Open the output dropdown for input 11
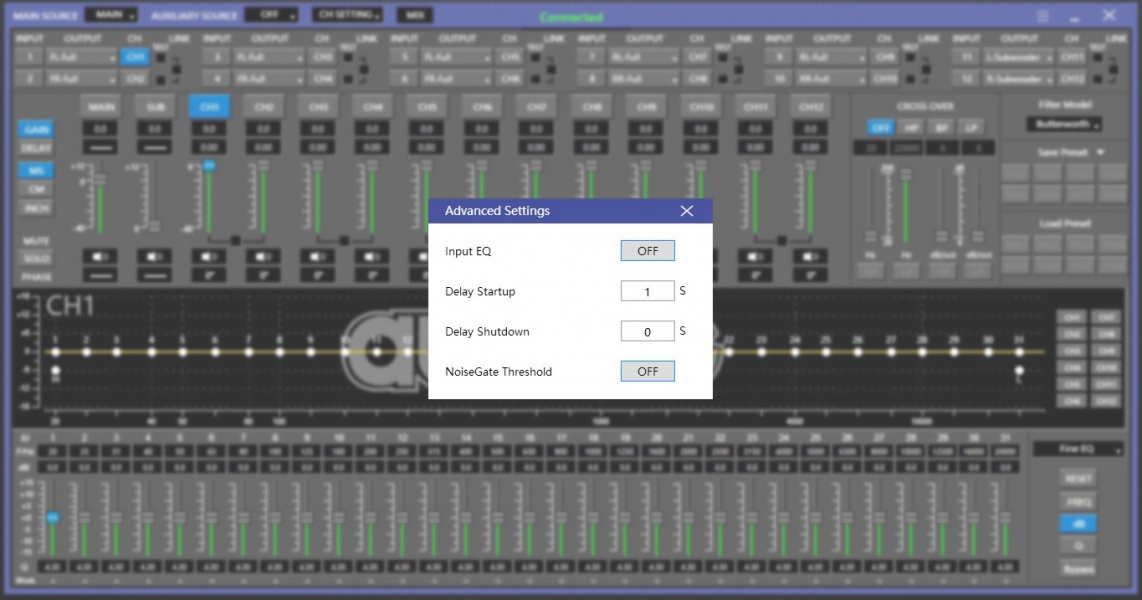Screen dimensions: 1142x600 1018,57
